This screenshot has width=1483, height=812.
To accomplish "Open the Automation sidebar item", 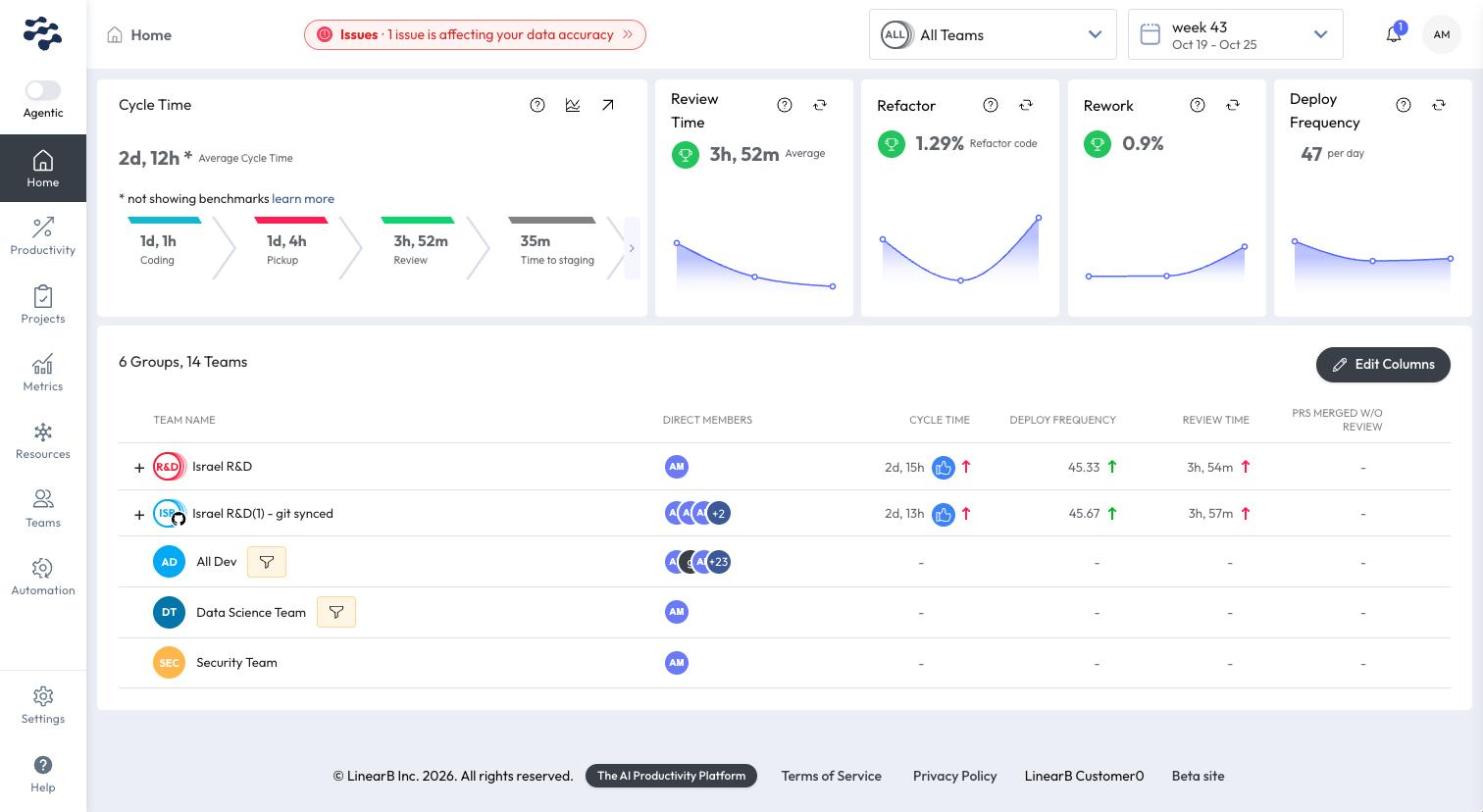I will 43,577.
